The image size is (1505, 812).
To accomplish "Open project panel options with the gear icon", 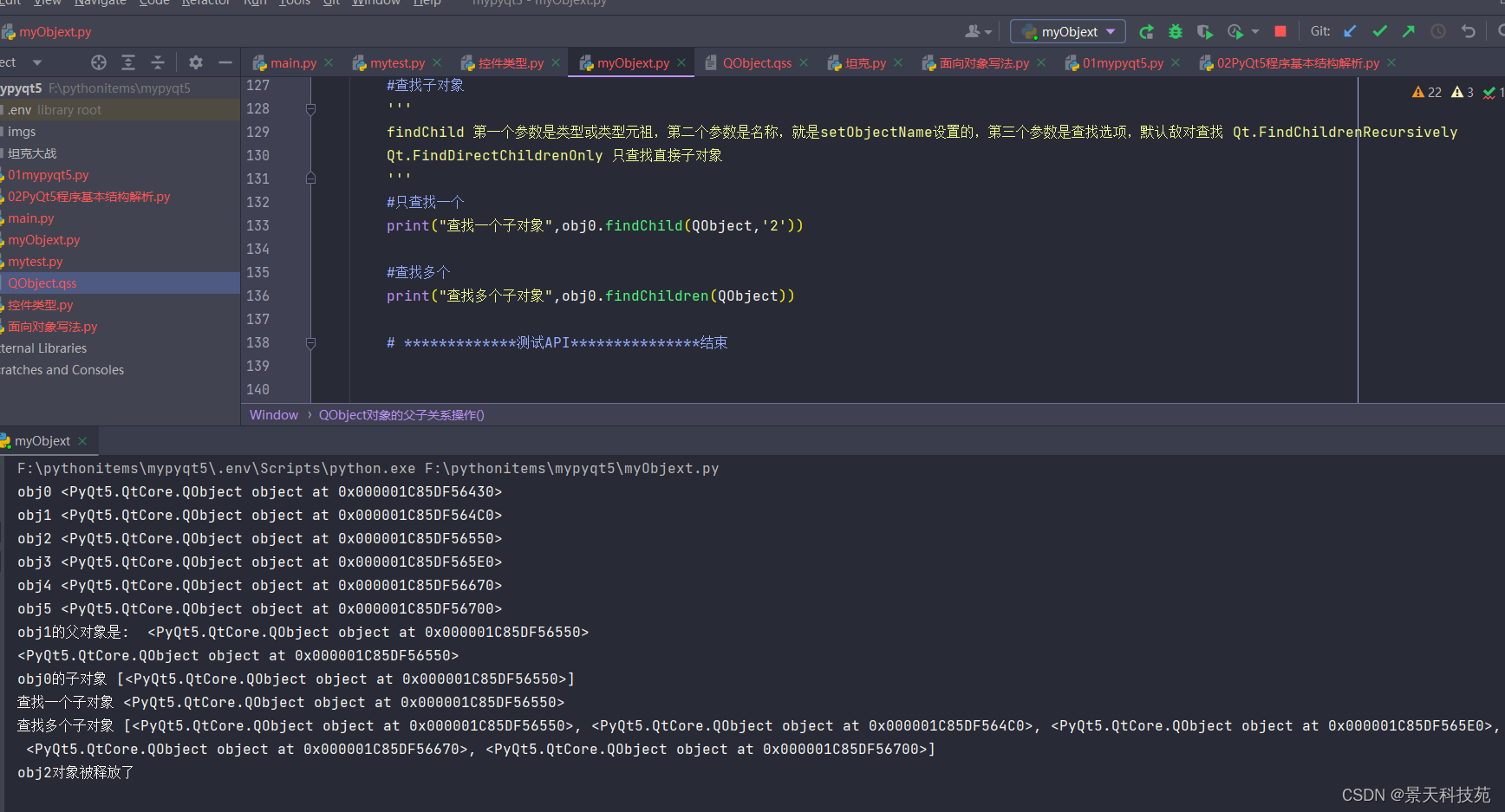I will (x=196, y=62).
